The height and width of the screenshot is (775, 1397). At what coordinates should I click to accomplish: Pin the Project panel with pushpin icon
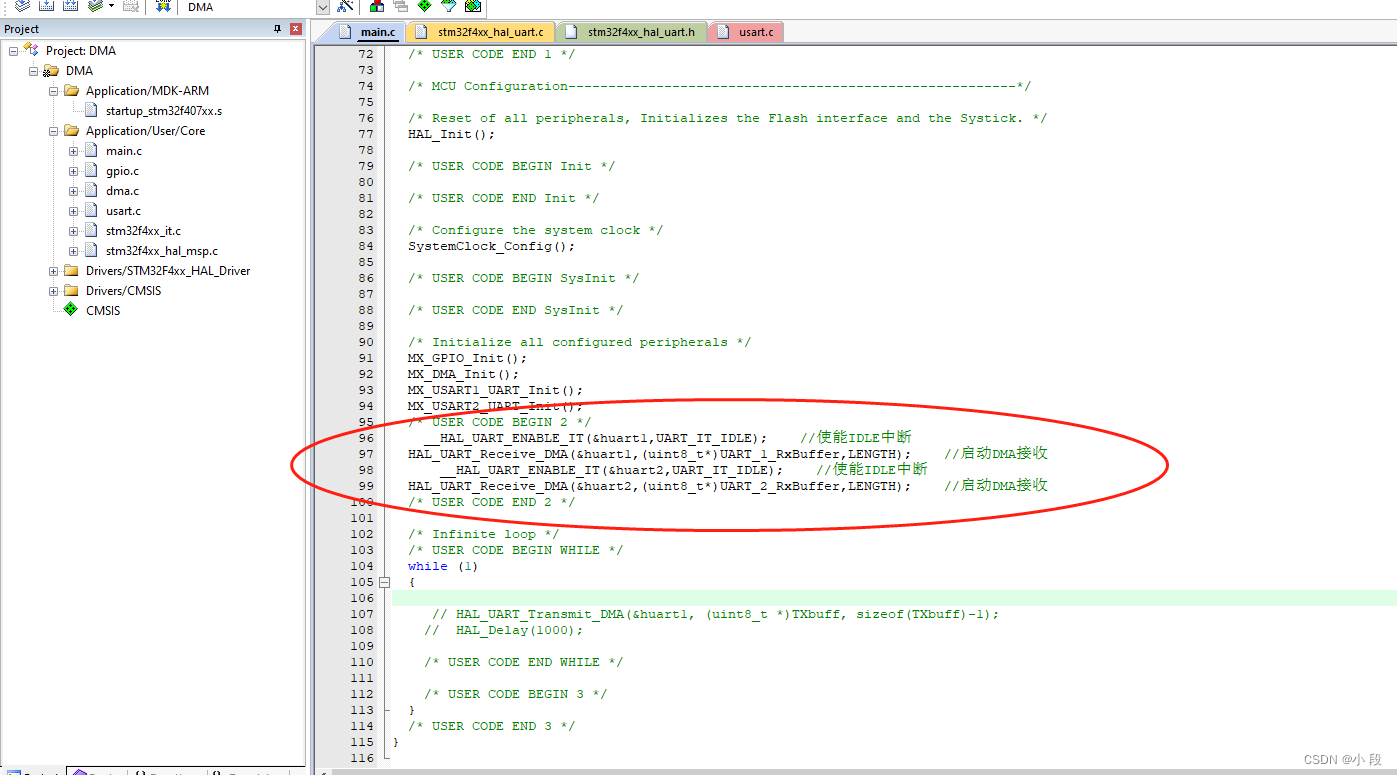(x=278, y=29)
